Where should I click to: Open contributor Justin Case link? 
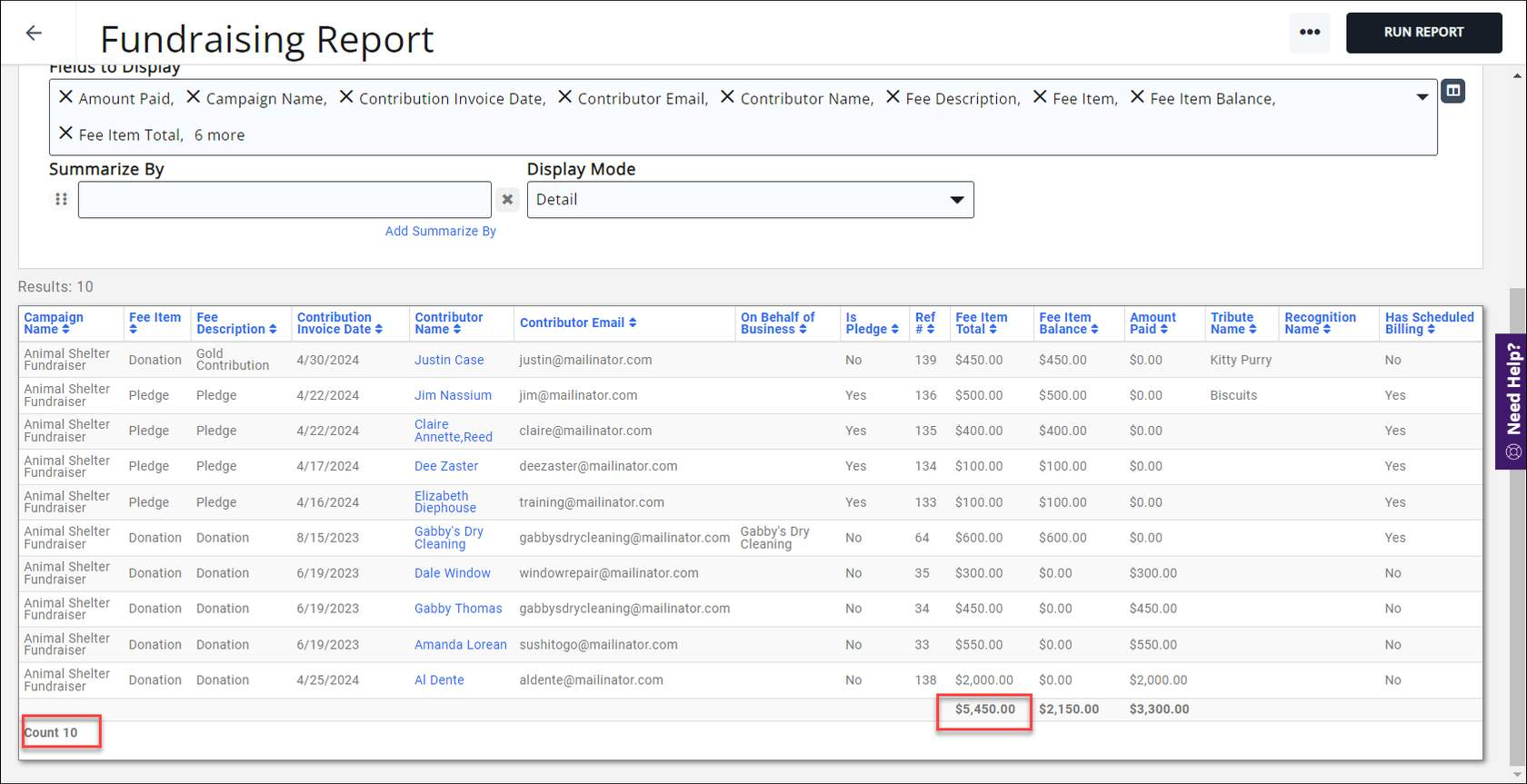[x=449, y=361]
